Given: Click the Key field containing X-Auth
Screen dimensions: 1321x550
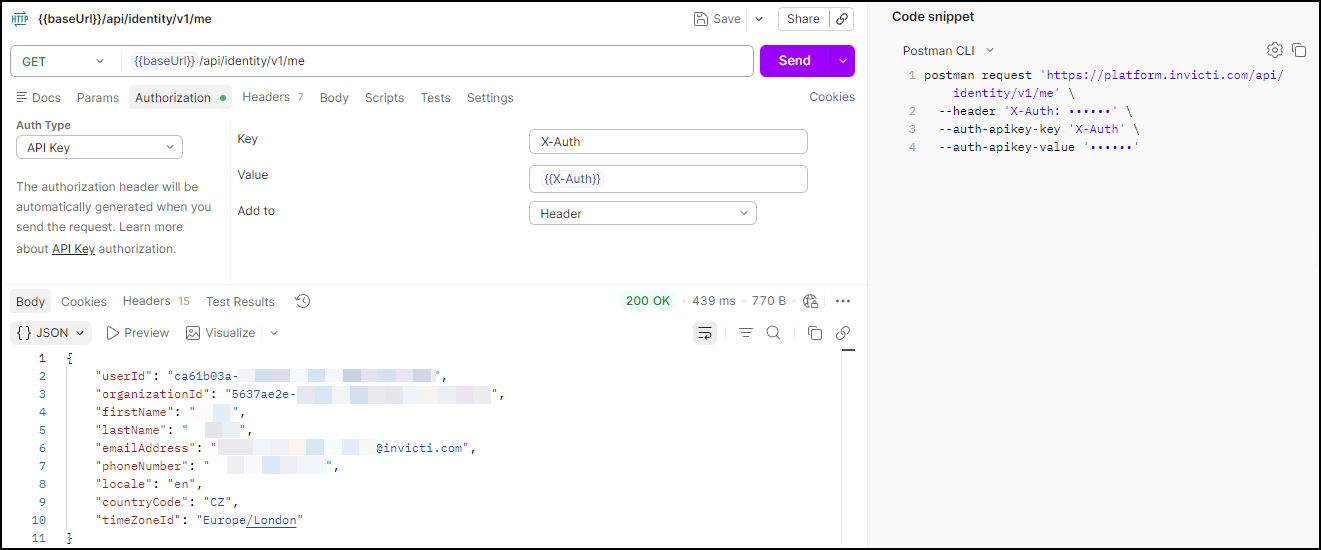Looking at the screenshot, I should pyautogui.click(x=668, y=142).
